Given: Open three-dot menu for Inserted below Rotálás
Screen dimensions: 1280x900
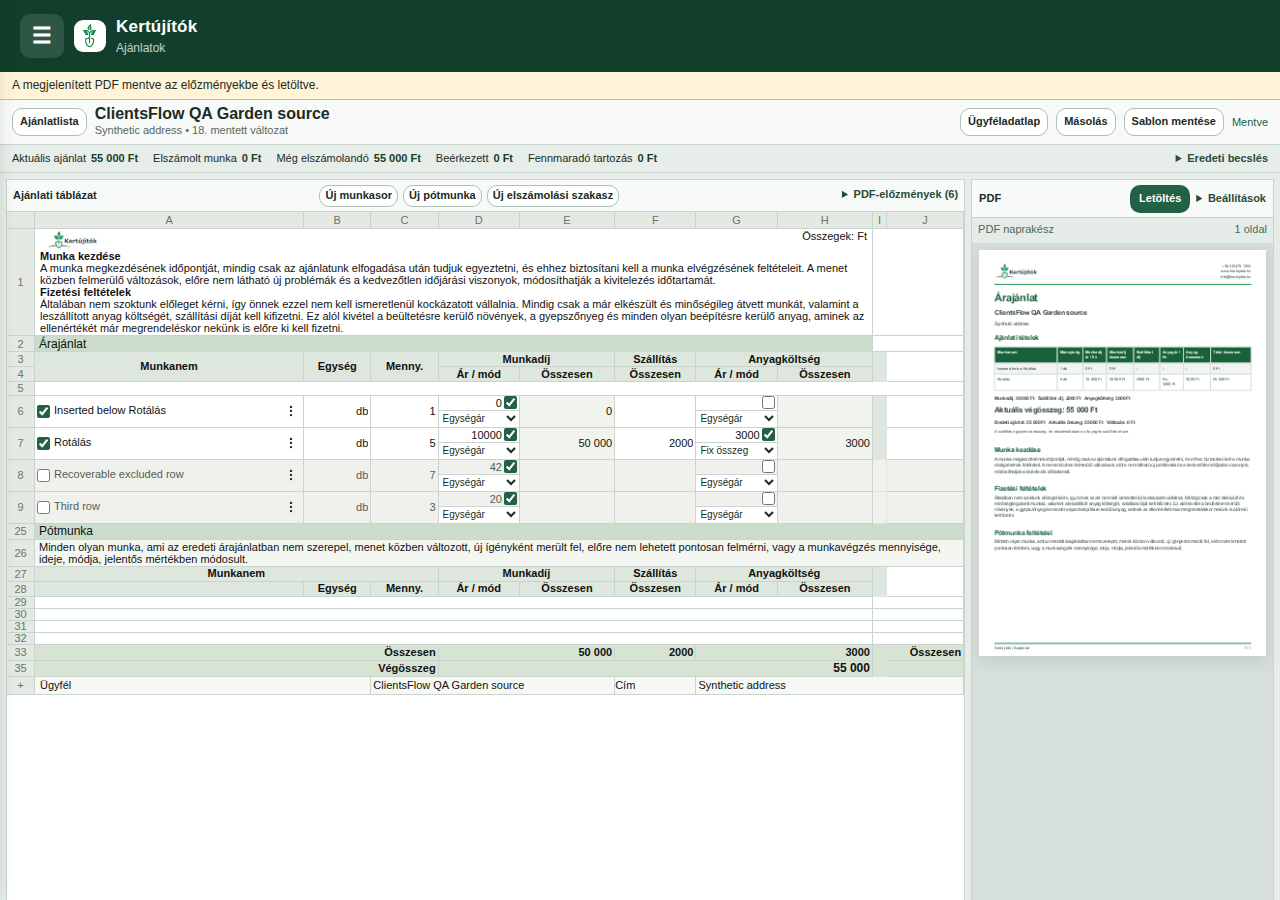Looking at the screenshot, I should tap(291, 411).
